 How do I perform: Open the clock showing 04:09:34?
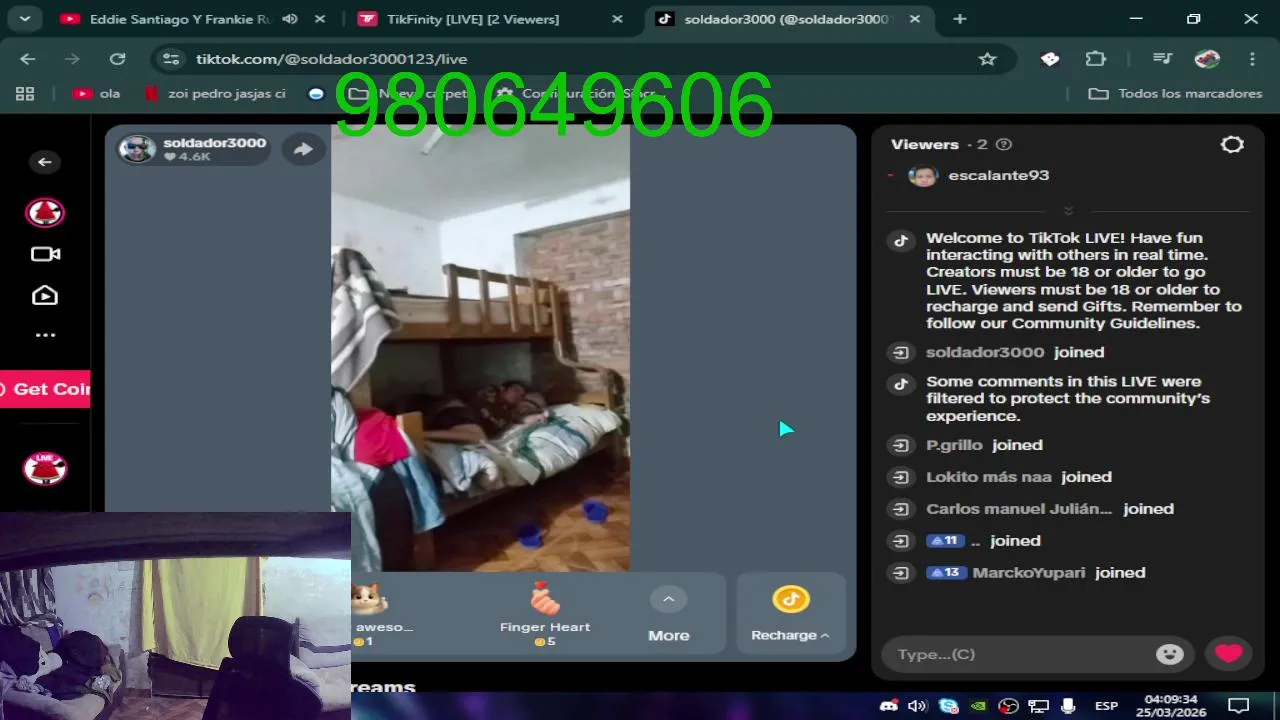[1171, 706]
